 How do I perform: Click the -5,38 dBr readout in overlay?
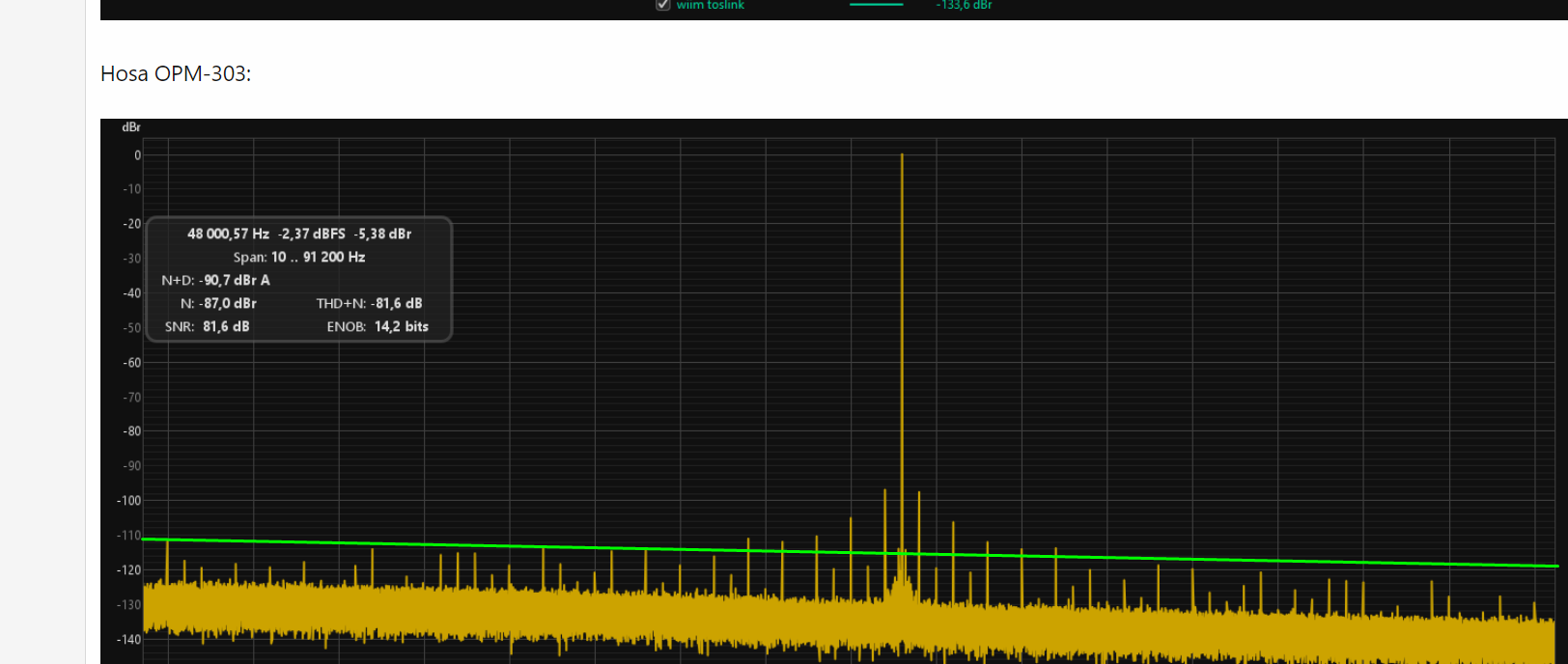click(382, 234)
